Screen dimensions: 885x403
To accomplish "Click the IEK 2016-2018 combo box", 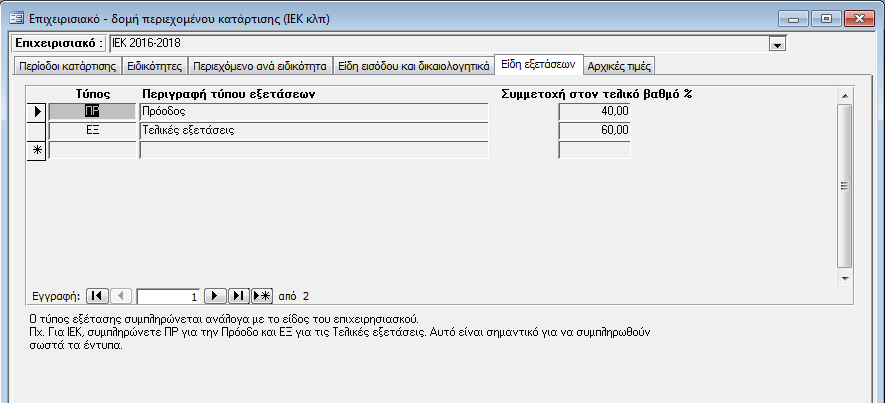I will click(440, 44).
